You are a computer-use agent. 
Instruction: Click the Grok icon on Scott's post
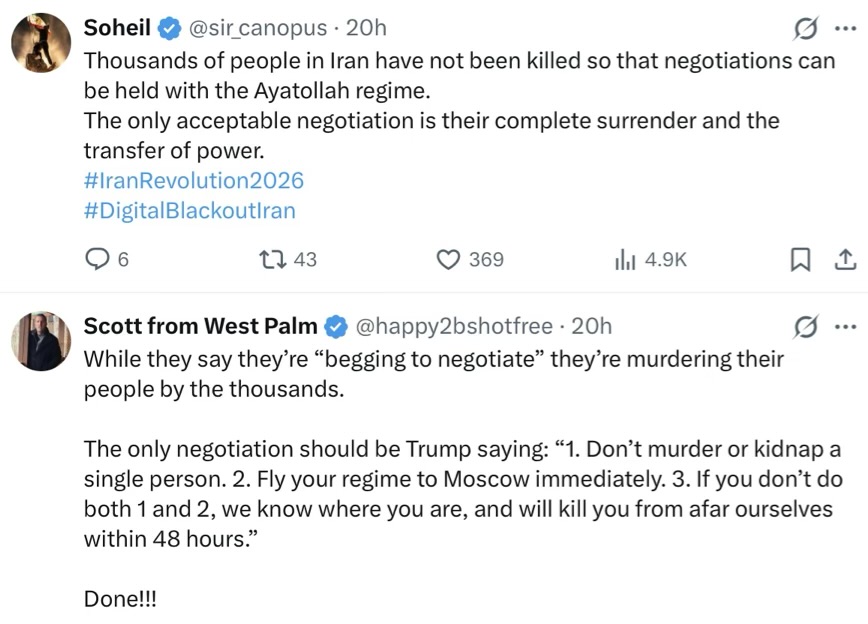[804, 326]
